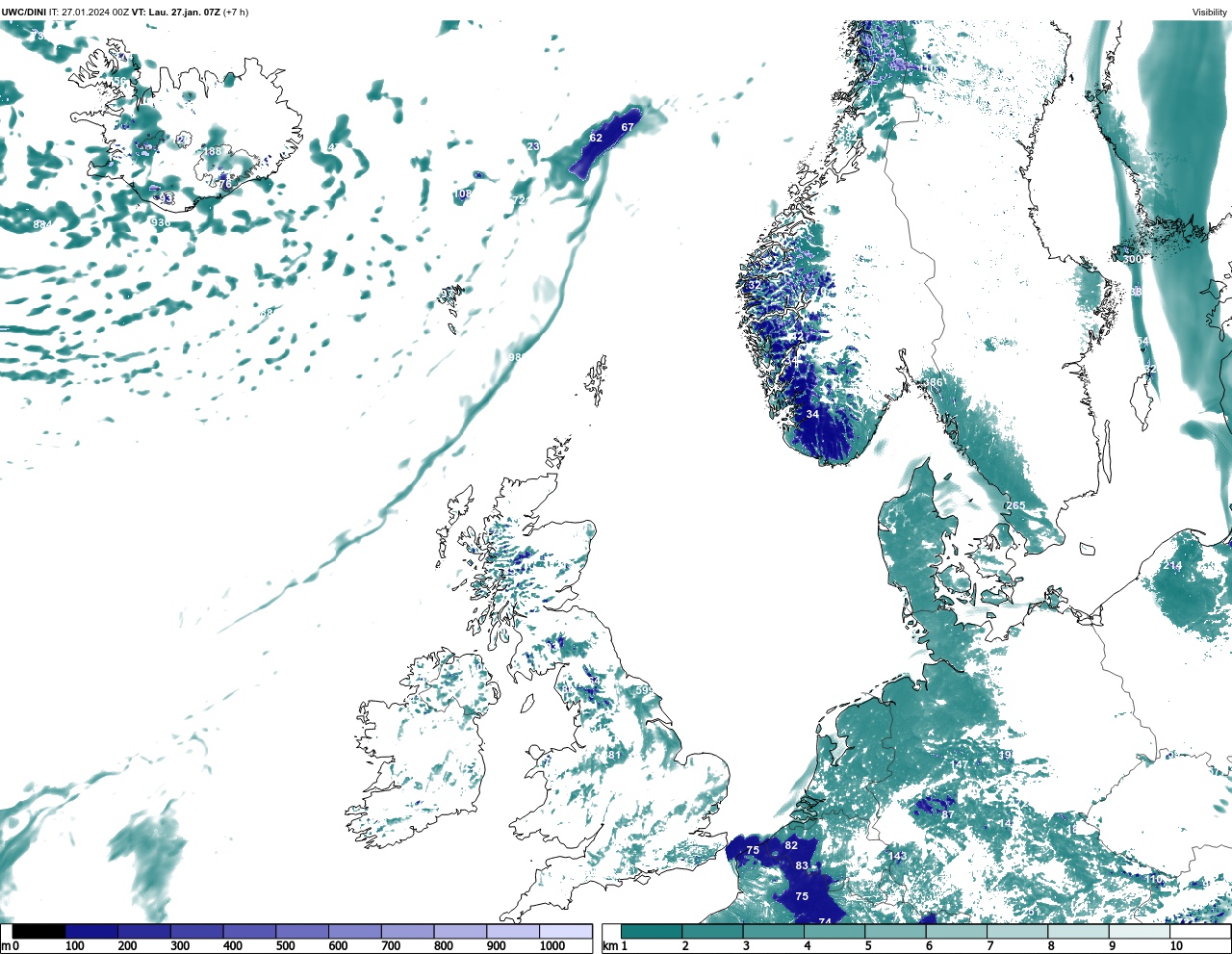Click the '67' visibility value next to 62

[628, 127]
